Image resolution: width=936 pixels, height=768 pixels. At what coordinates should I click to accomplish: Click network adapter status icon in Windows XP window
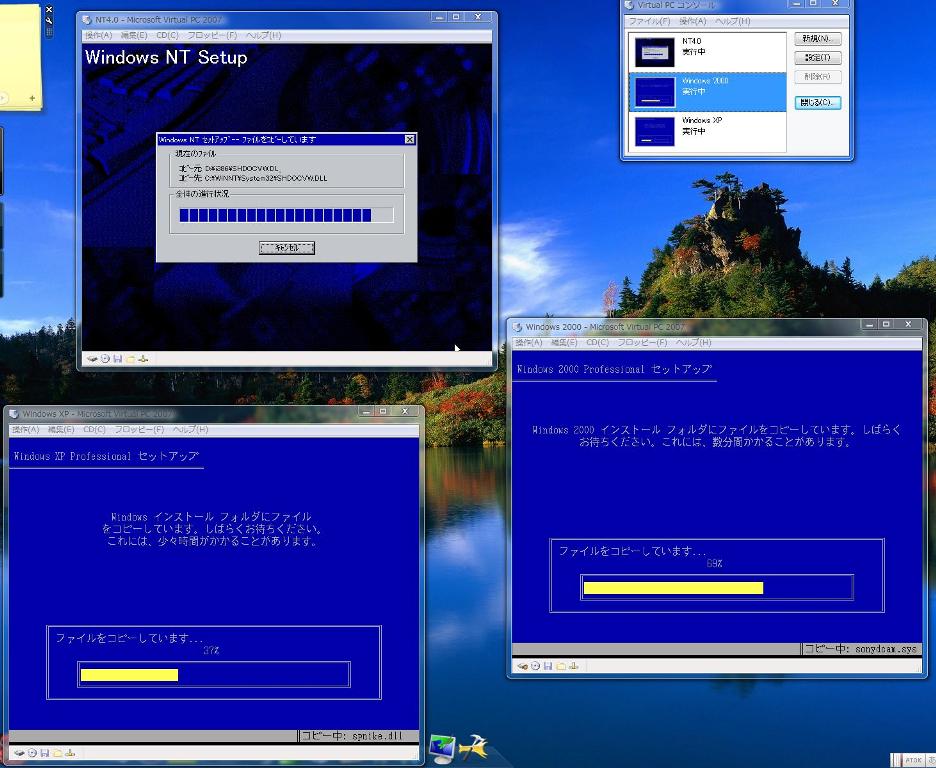point(70,753)
